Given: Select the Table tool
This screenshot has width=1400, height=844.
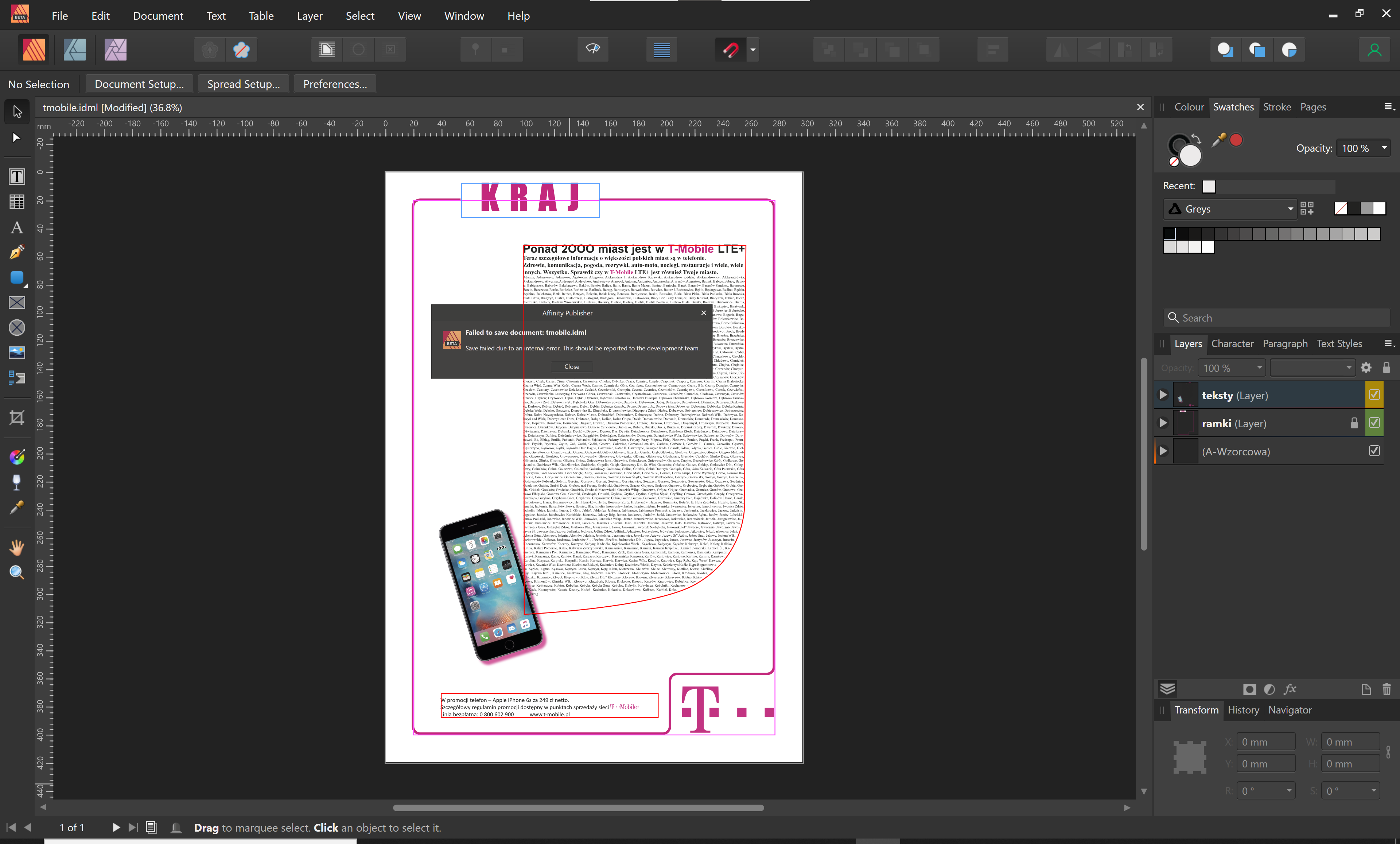Looking at the screenshot, I should click(x=17, y=202).
